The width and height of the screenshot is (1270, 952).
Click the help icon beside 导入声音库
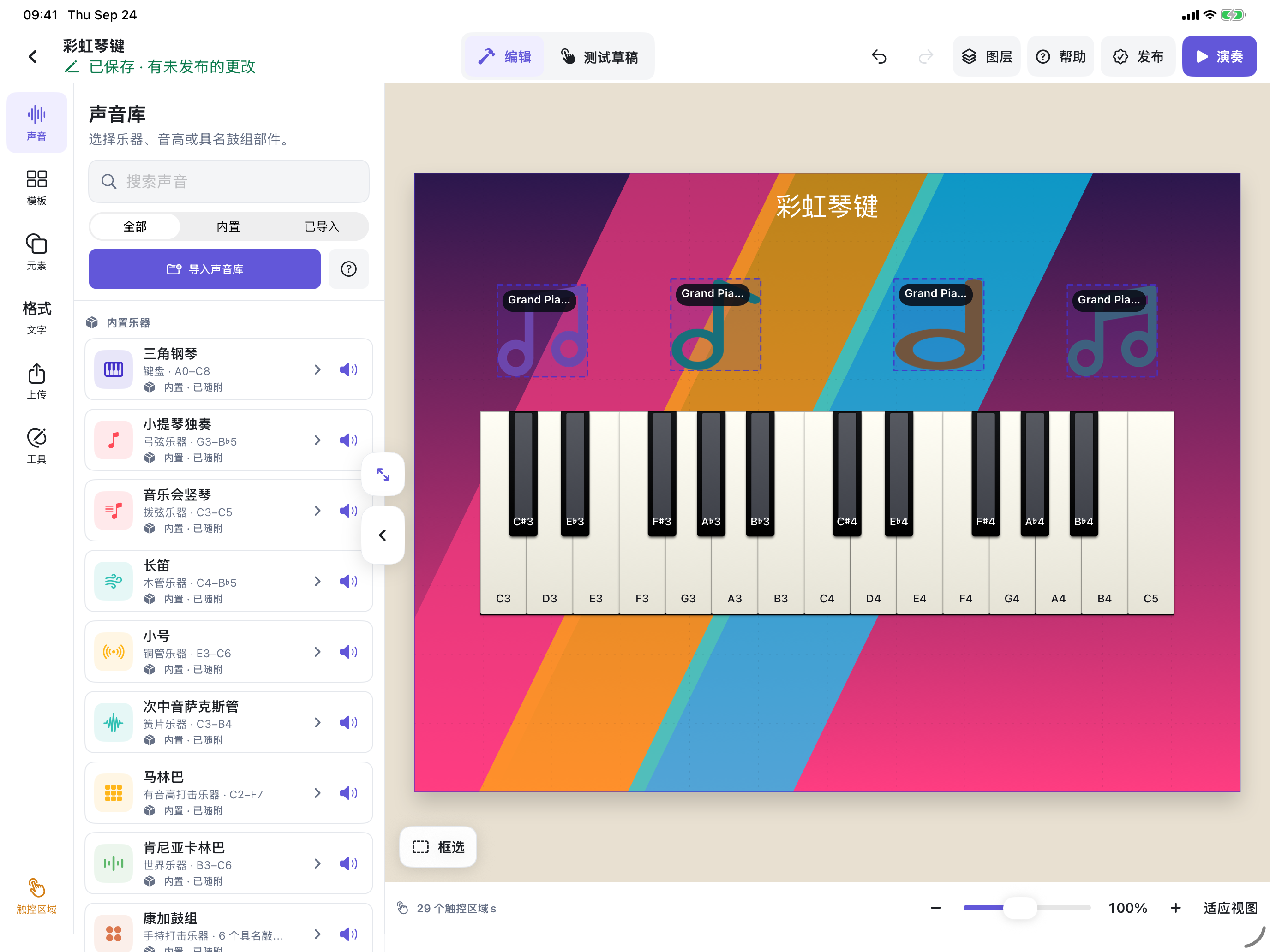click(348, 268)
